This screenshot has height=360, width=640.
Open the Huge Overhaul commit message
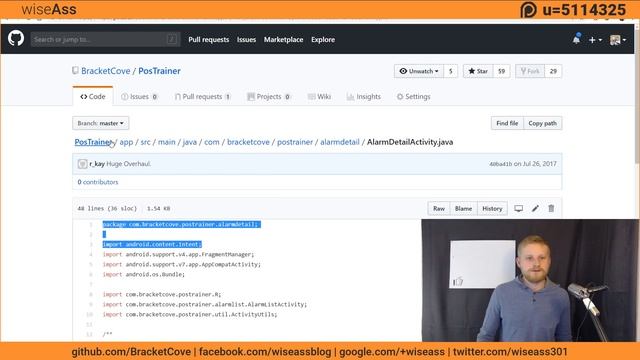tap(129, 164)
